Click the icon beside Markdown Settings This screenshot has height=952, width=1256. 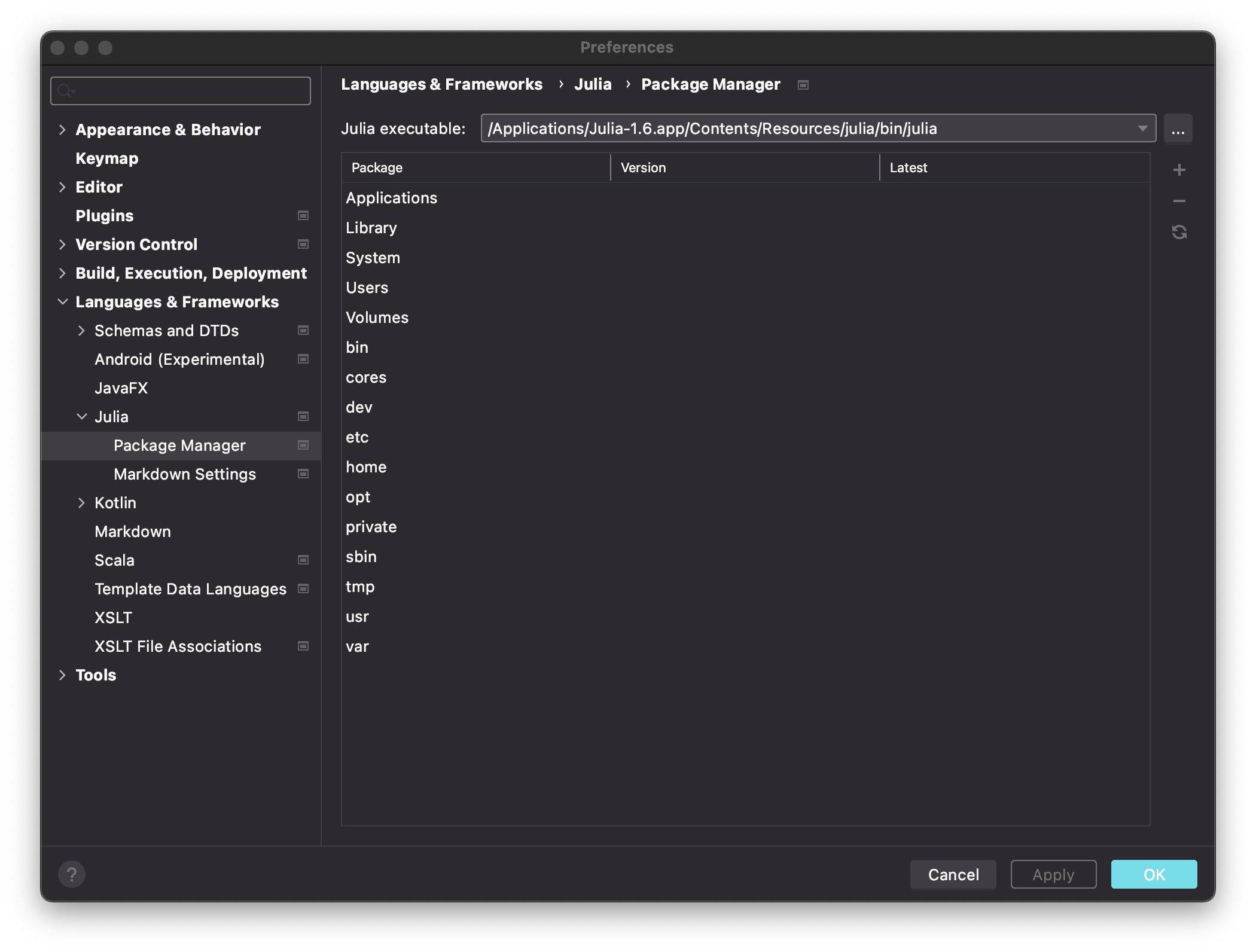[303, 474]
